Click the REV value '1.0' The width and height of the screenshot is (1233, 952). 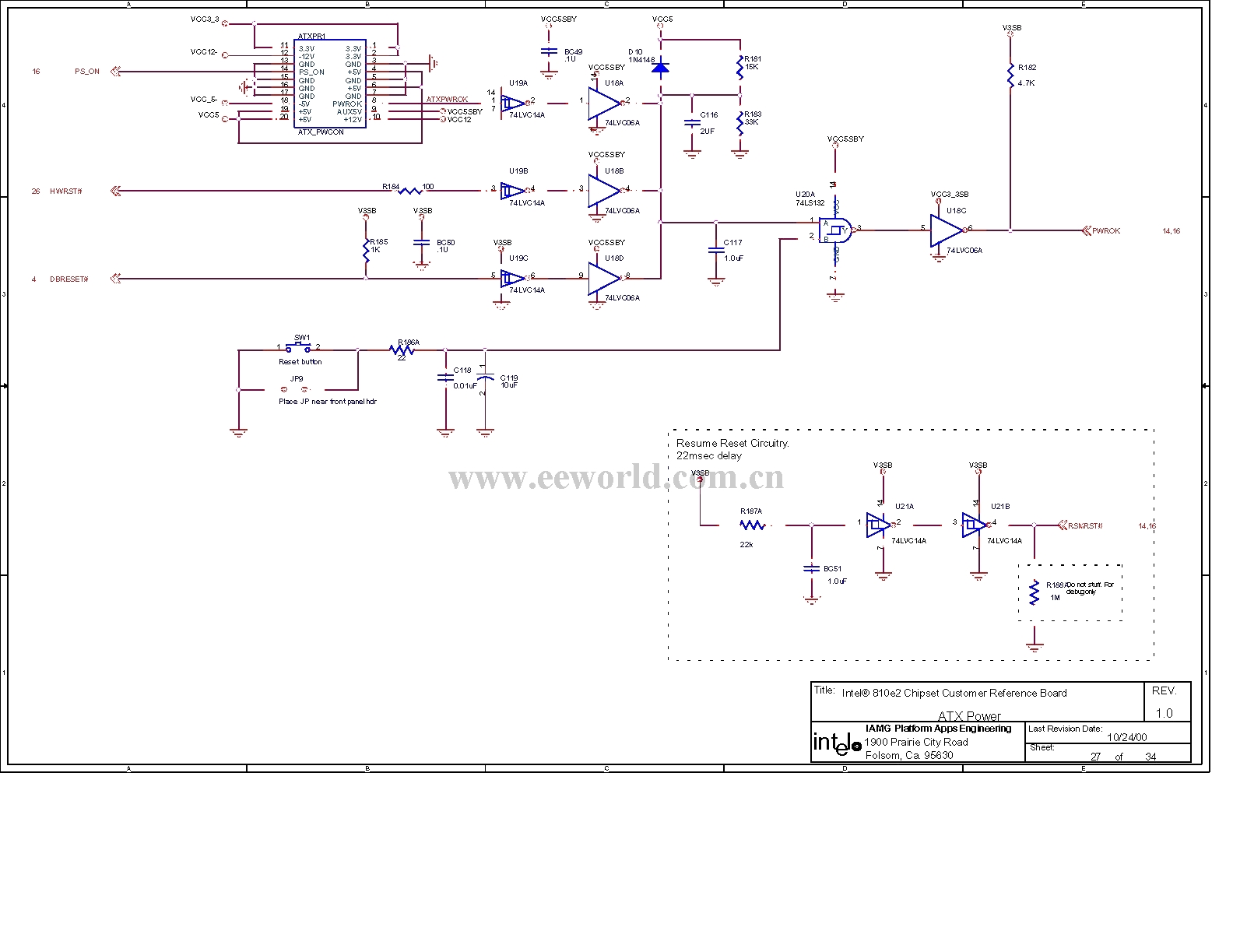[1164, 713]
